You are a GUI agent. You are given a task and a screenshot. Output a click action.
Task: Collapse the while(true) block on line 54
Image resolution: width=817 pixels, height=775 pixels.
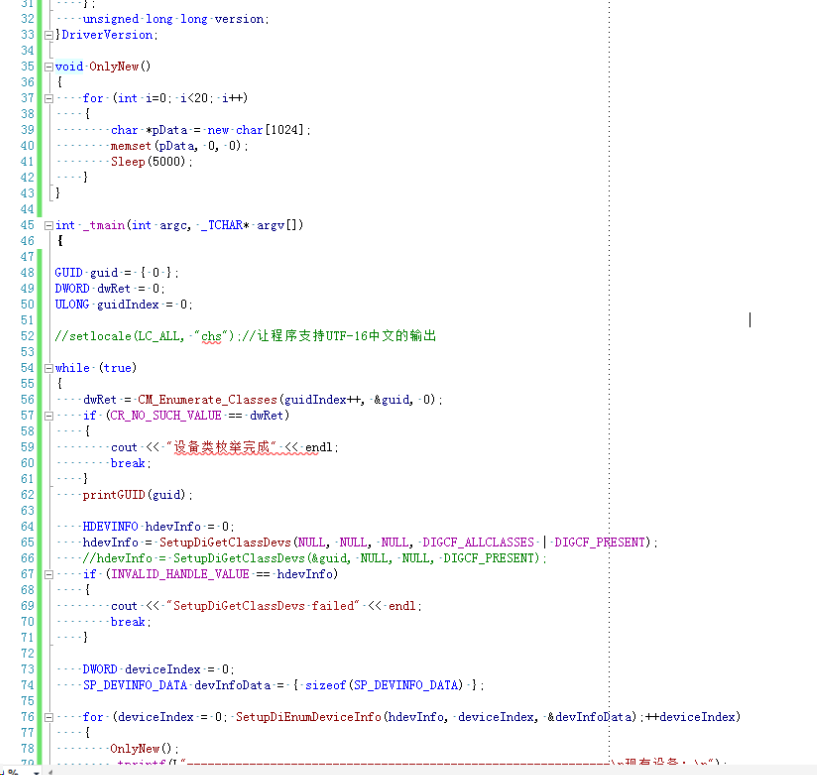click(x=48, y=368)
